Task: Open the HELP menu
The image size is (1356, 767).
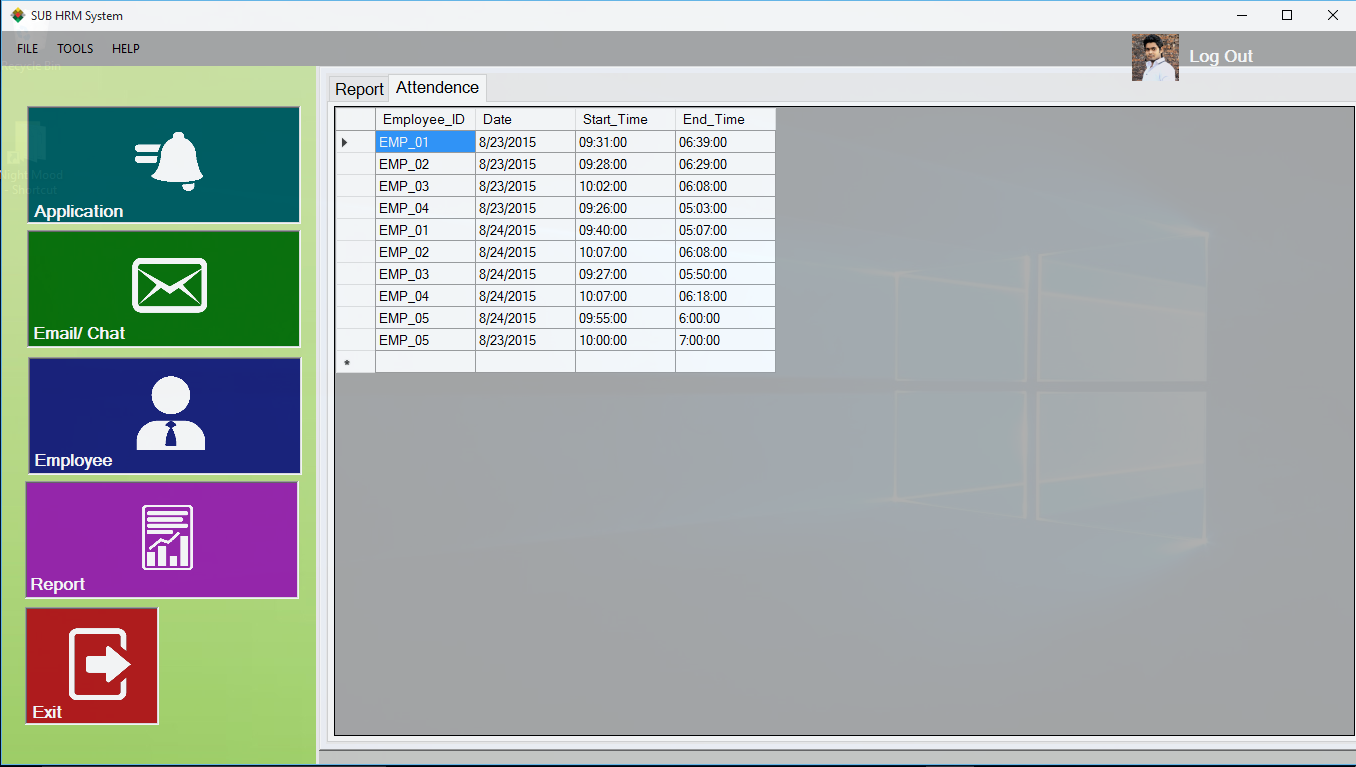Action: point(126,48)
